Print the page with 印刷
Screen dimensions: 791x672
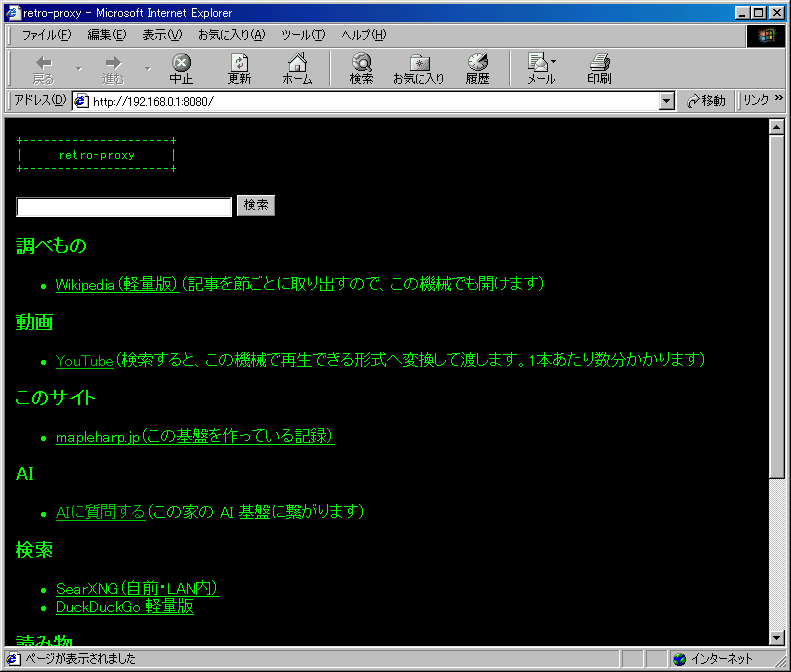[x=599, y=68]
